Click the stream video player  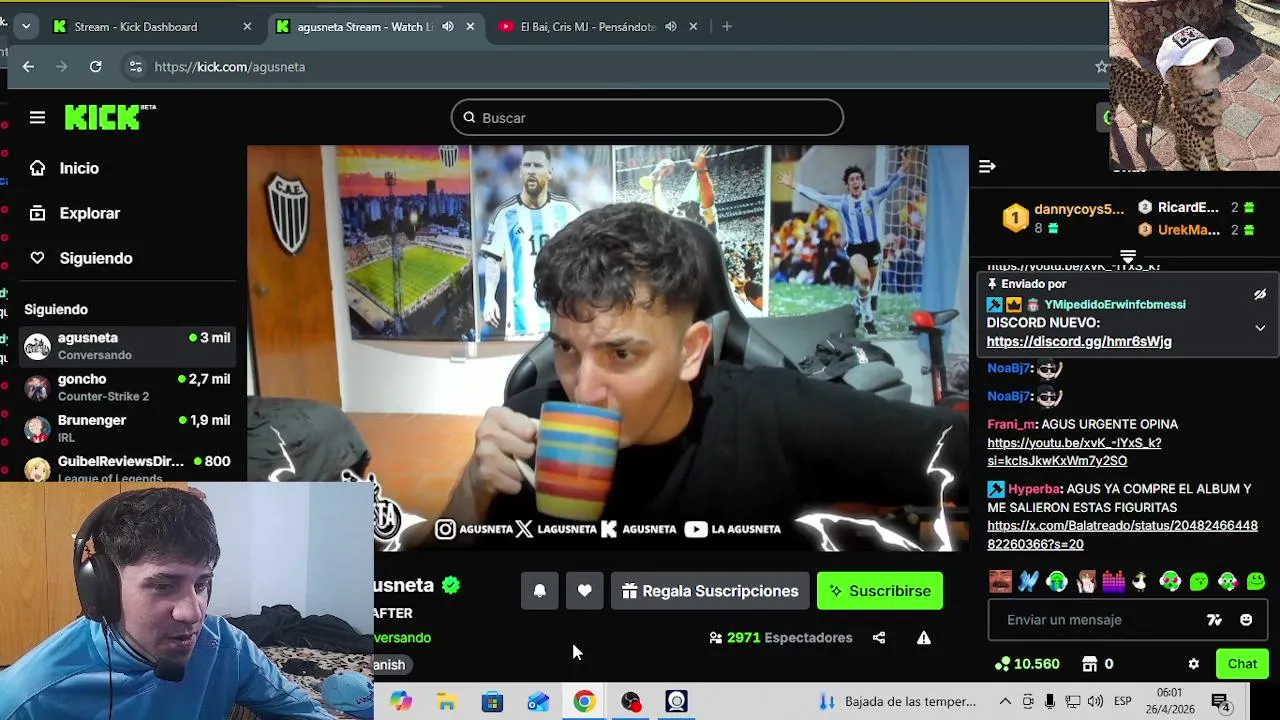coord(607,348)
